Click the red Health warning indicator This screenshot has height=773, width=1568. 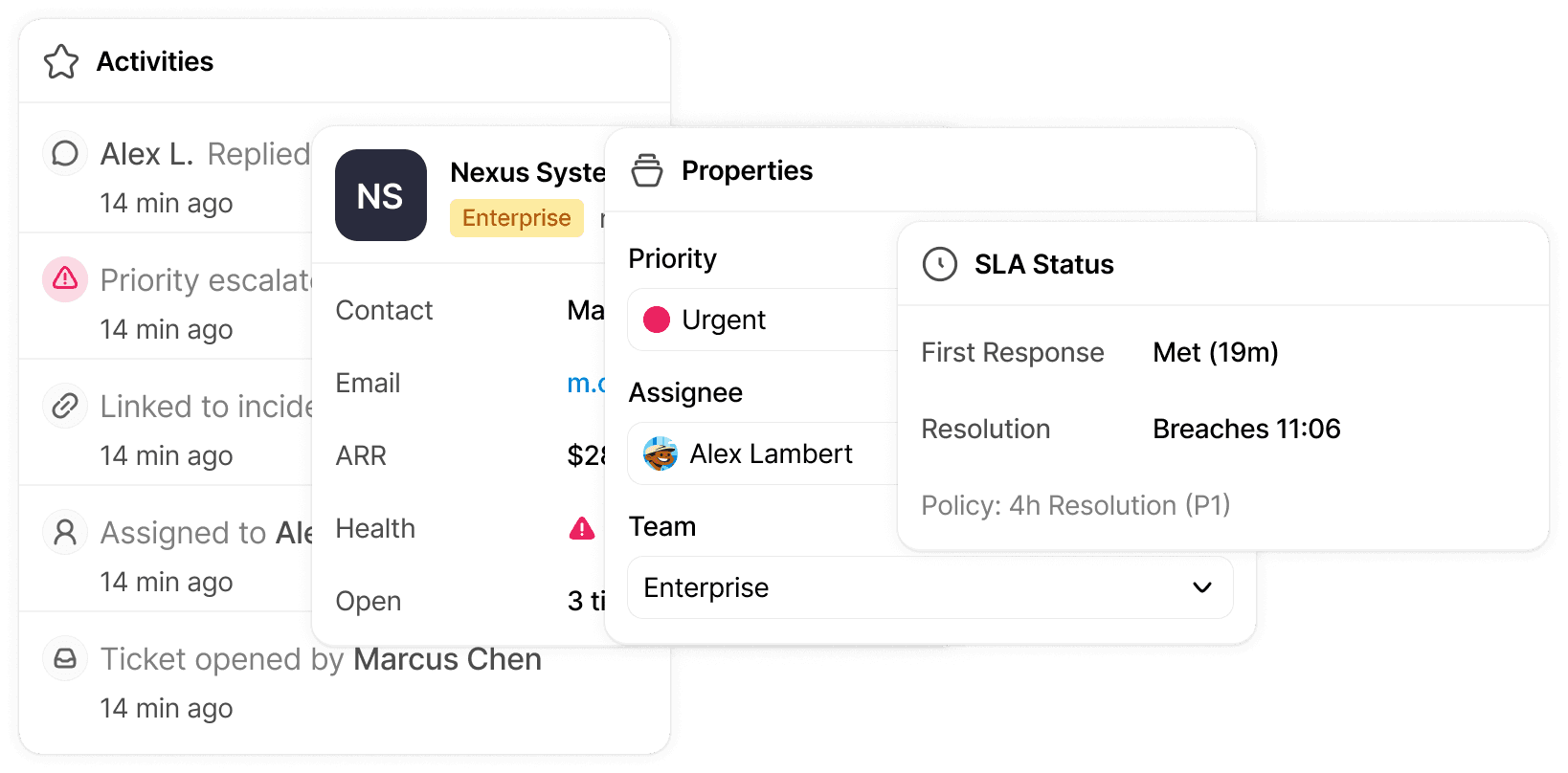coord(582,528)
